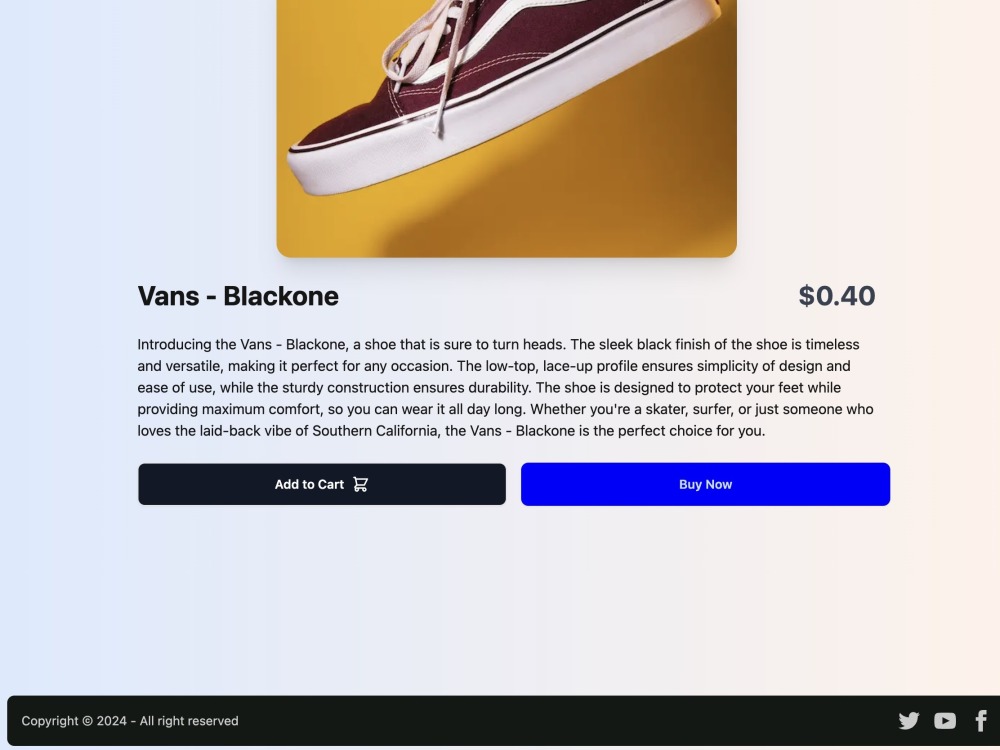This screenshot has width=1000, height=750.
Task: Click the Add to Cart button
Action: 322,484
